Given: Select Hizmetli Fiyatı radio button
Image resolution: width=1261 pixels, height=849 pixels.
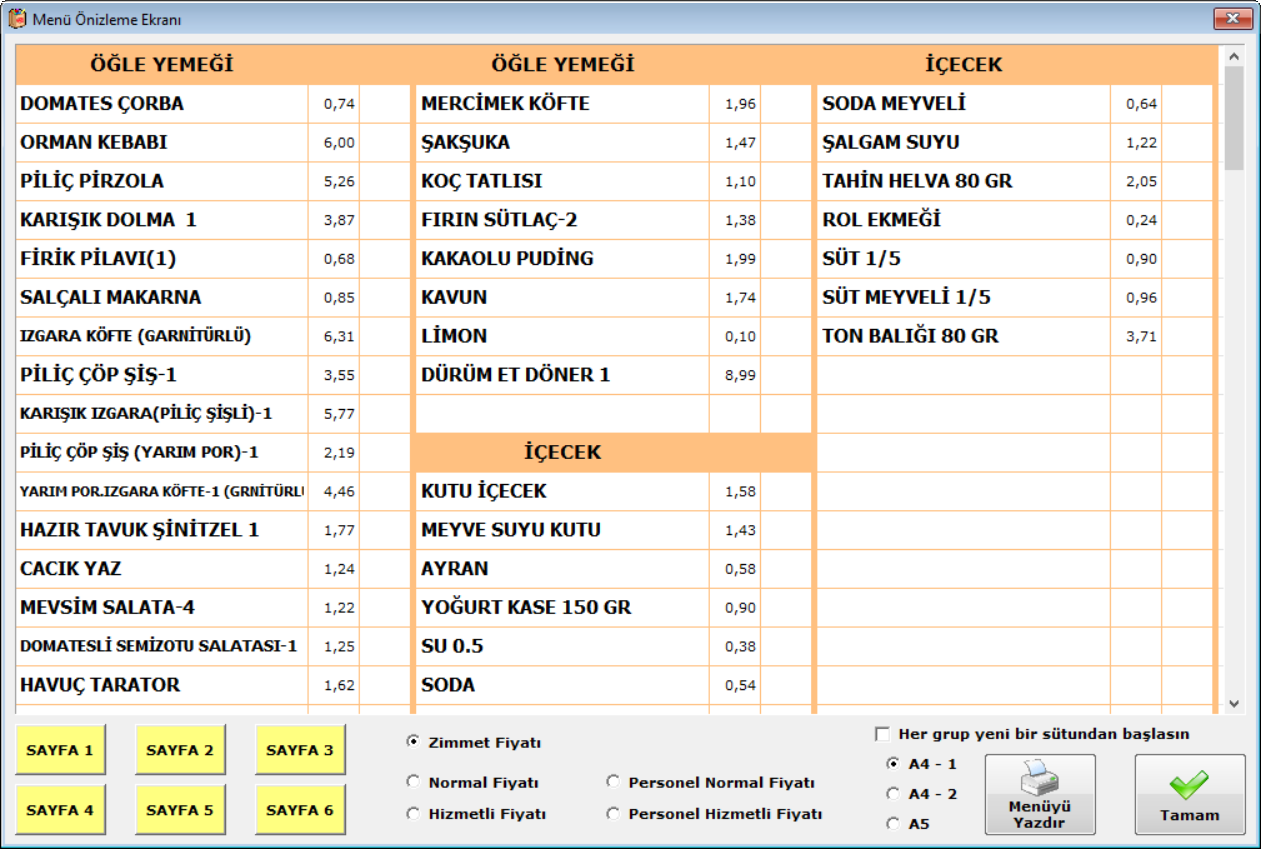Looking at the screenshot, I should (x=414, y=814).
